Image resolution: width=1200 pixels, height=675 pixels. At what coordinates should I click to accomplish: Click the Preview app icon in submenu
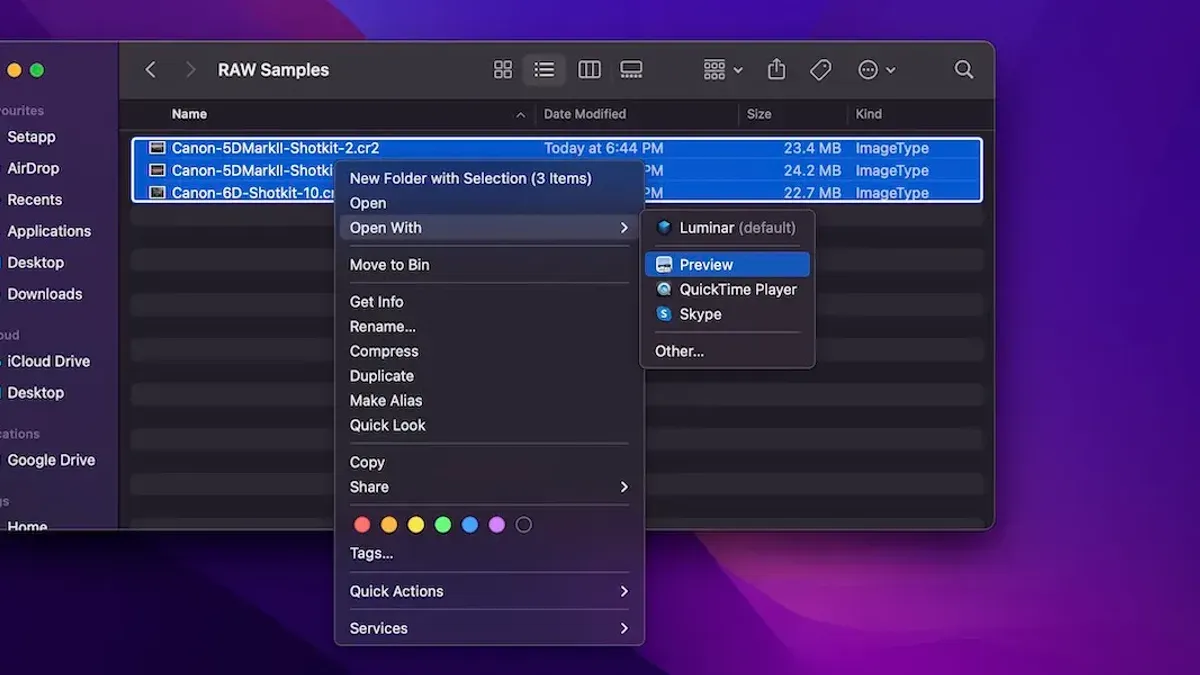coord(664,264)
